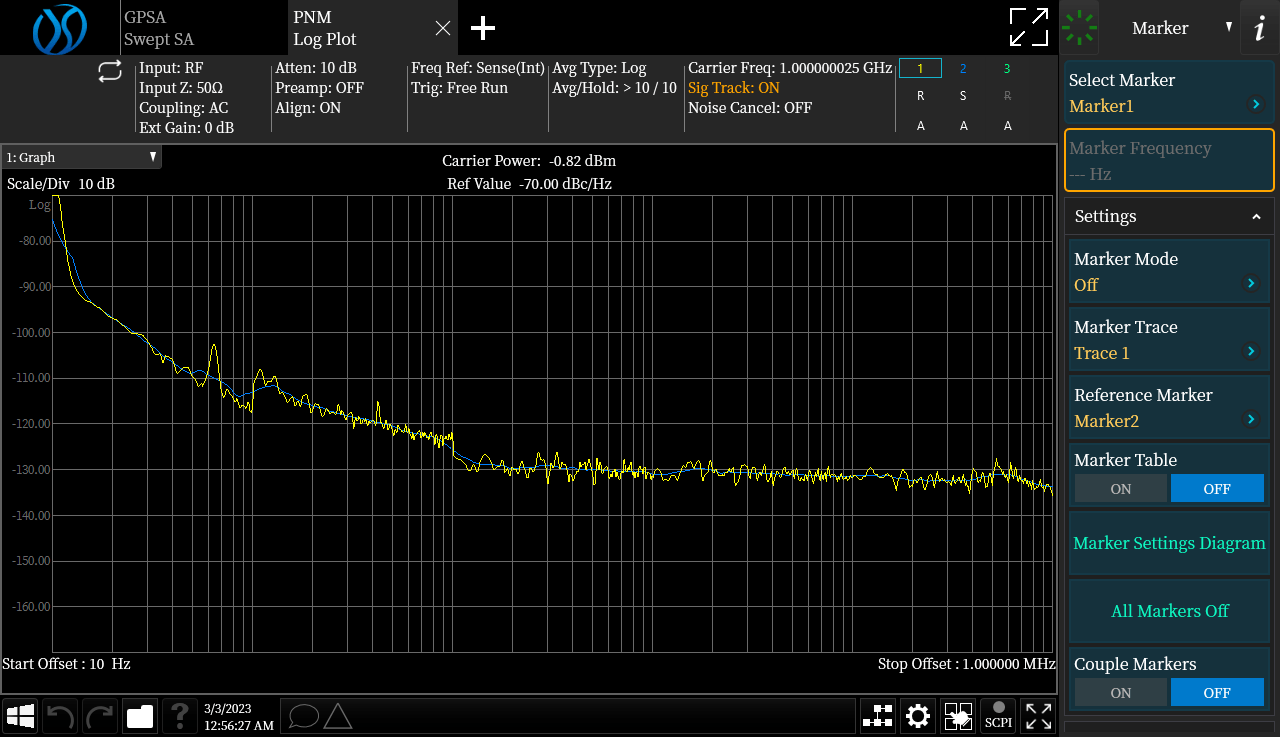Open the Marker Mode selector
This screenshot has width=1280, height=737.
click(1168, 272)
